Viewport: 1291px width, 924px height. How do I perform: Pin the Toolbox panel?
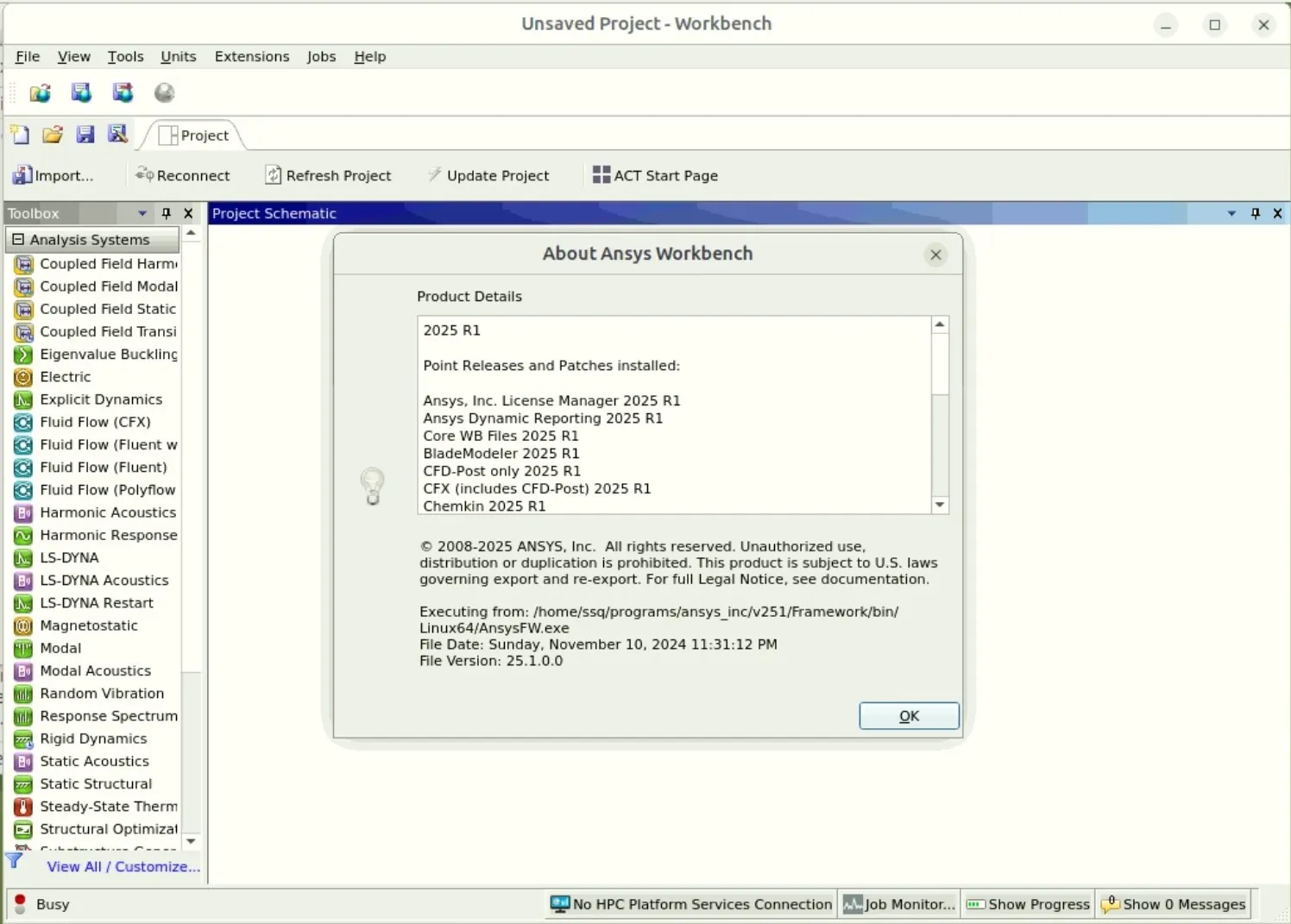pyautogui.click(x=166, y=213)
